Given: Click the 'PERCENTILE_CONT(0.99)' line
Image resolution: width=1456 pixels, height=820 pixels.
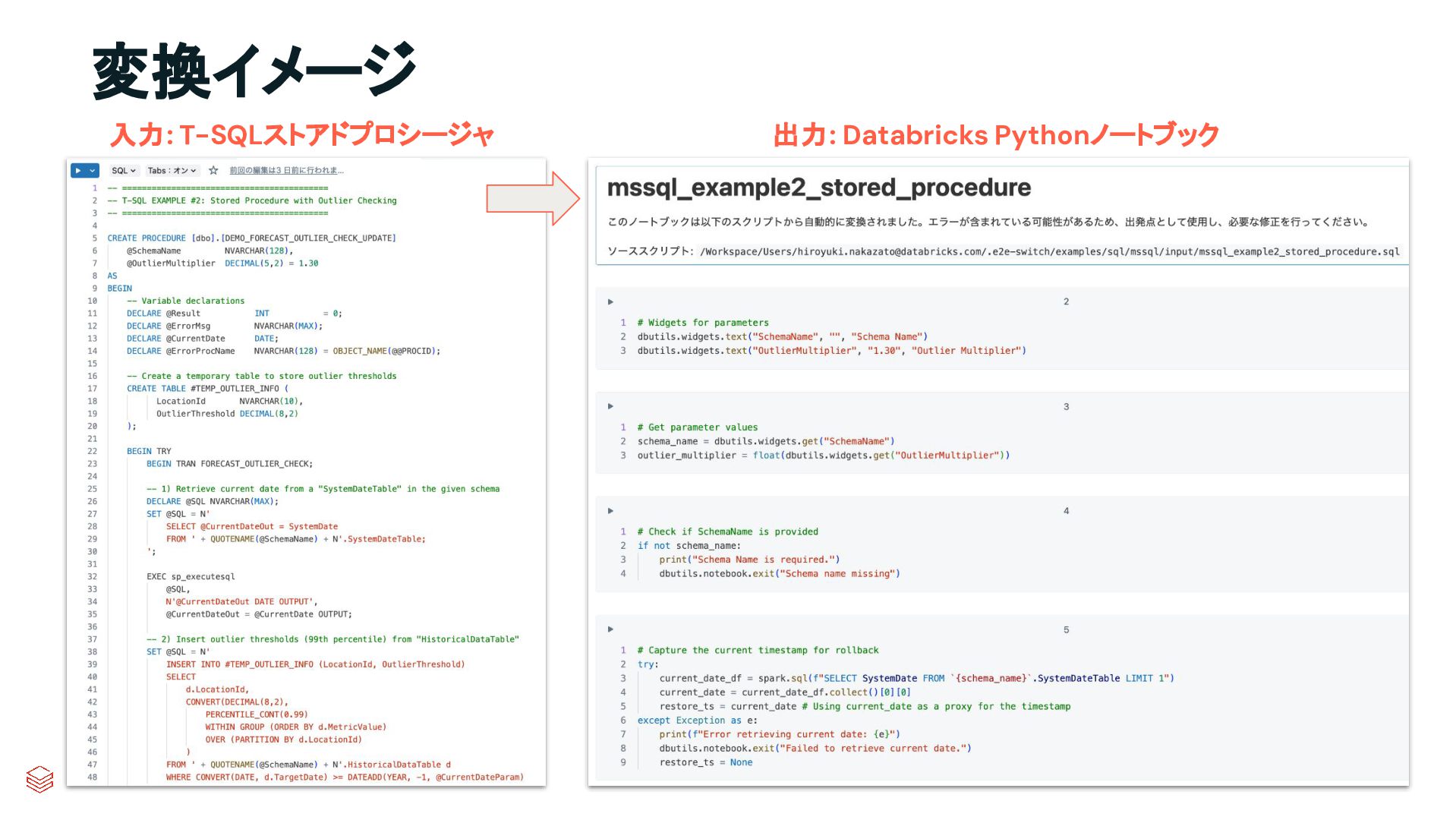Looking at the screenshot, I should (257, 714).
